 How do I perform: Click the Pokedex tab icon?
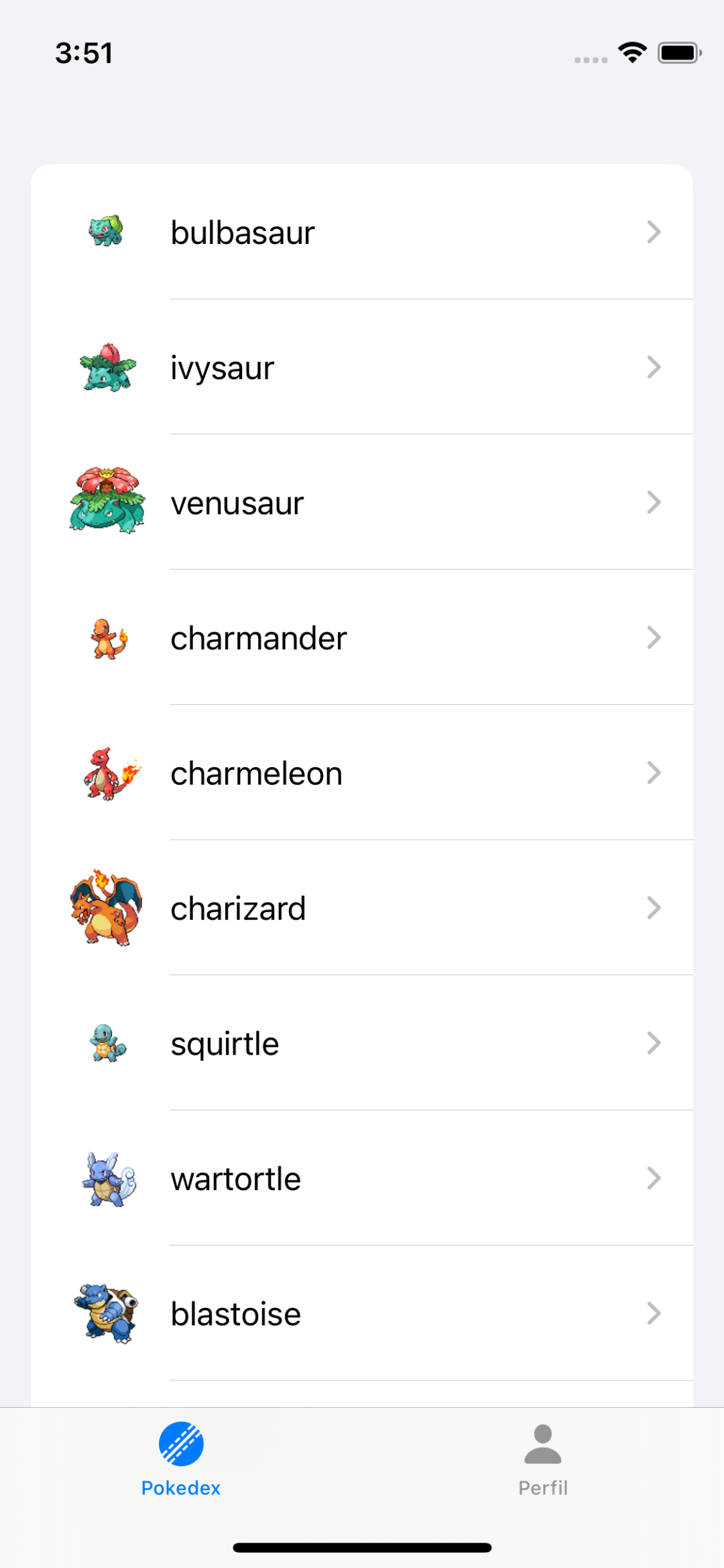(181, 1443)
